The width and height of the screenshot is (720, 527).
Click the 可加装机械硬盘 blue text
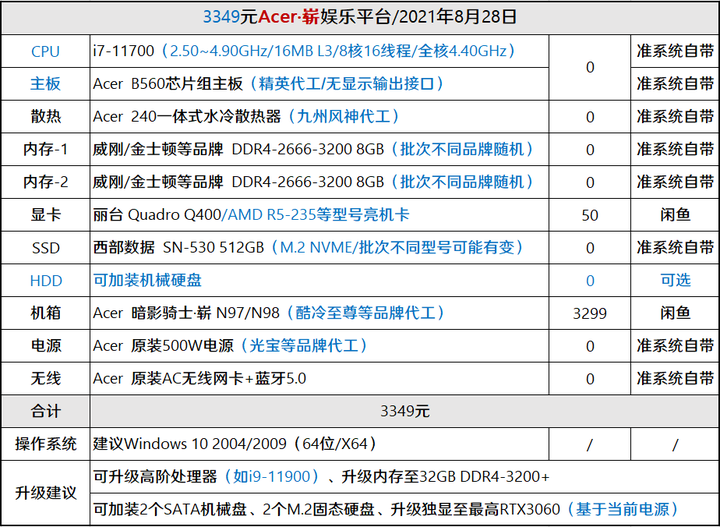(147, 280)
